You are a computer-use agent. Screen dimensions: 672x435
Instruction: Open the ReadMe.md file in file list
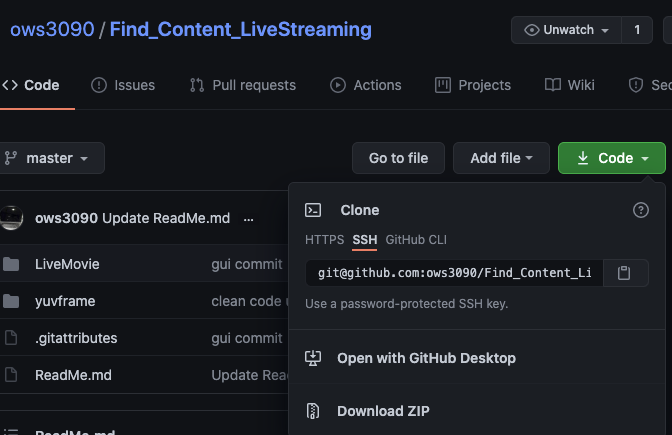73,375
